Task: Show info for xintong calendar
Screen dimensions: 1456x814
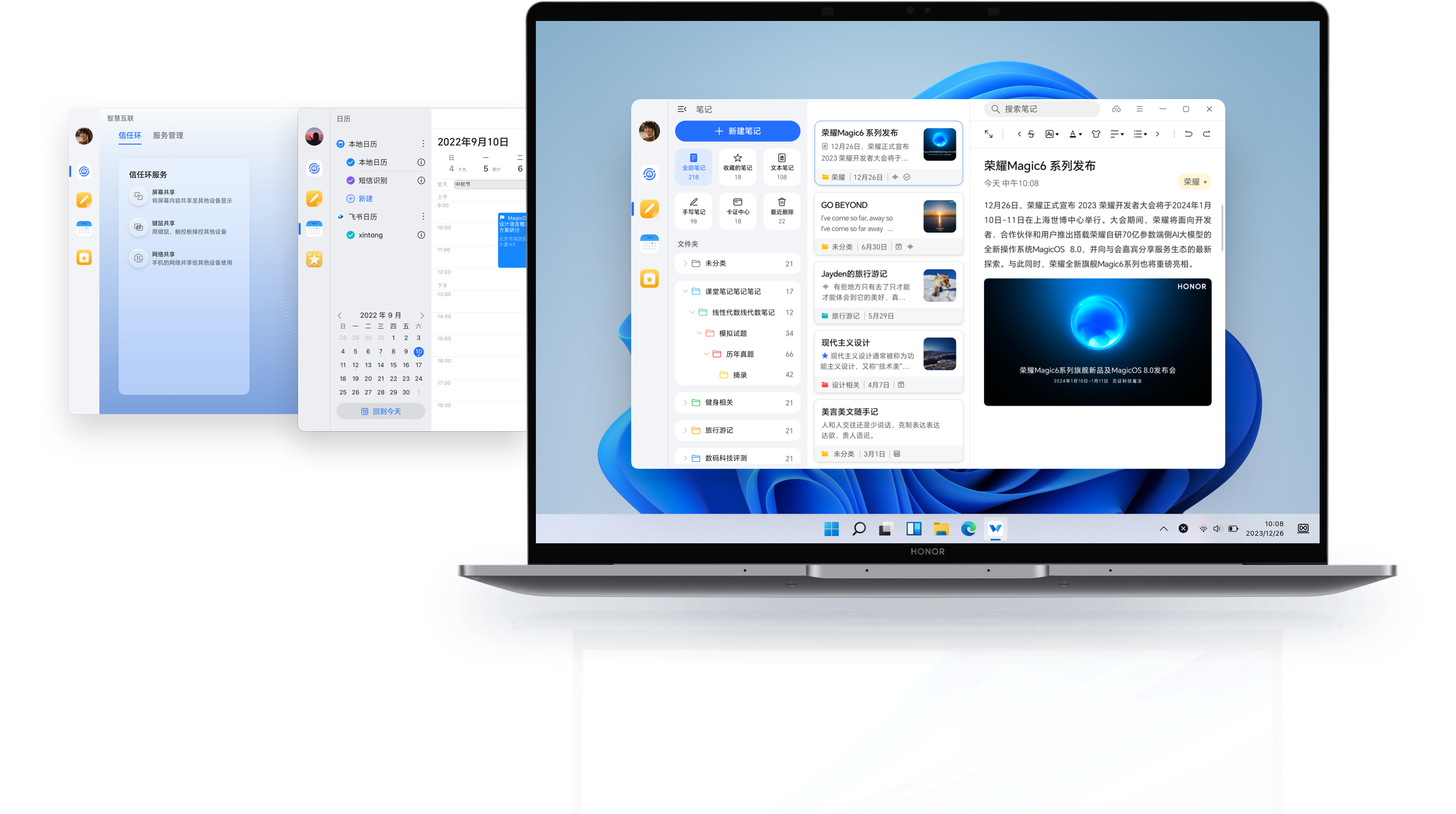Action: tap(421, 235)
